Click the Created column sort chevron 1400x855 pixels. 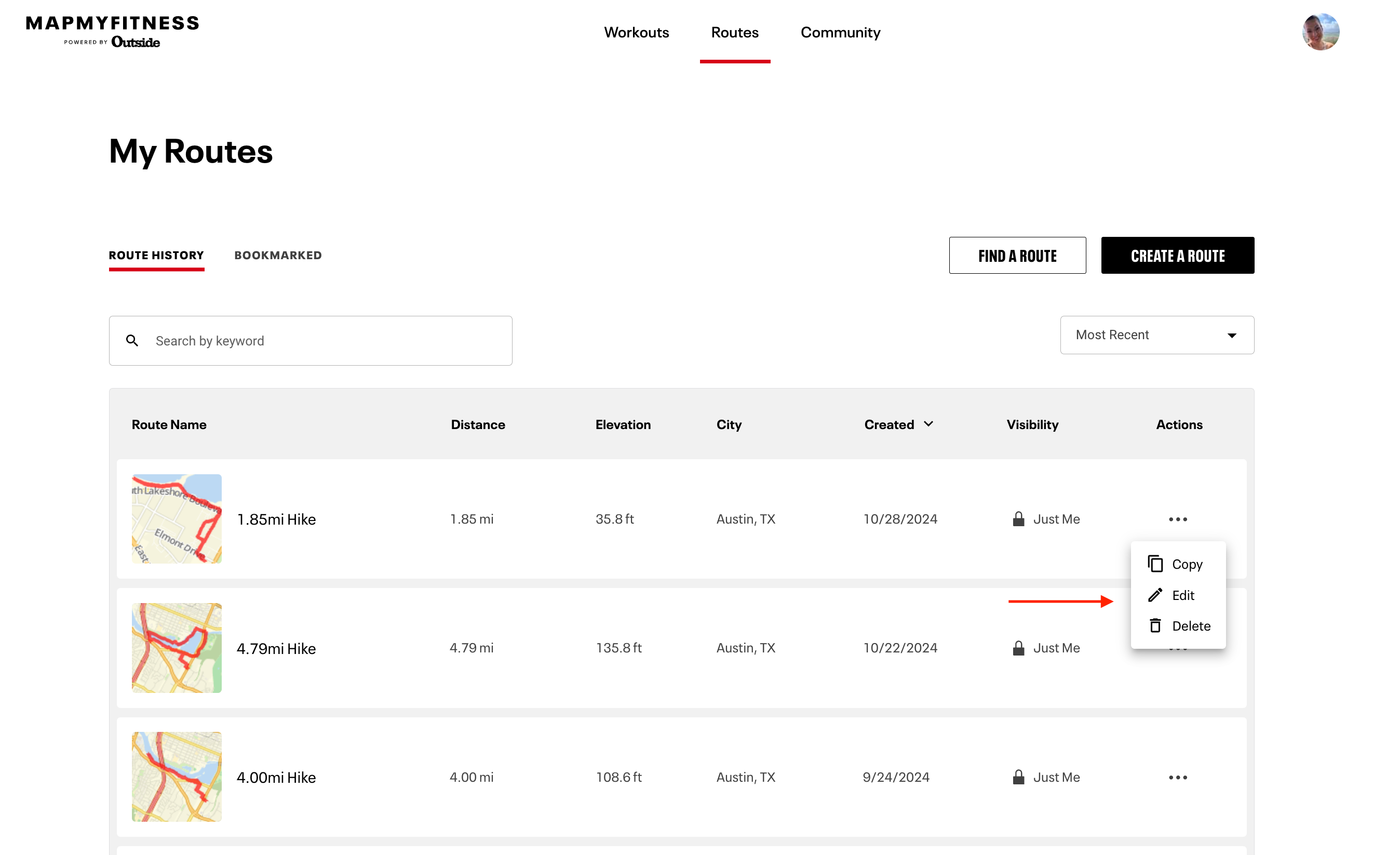(928, 423)
